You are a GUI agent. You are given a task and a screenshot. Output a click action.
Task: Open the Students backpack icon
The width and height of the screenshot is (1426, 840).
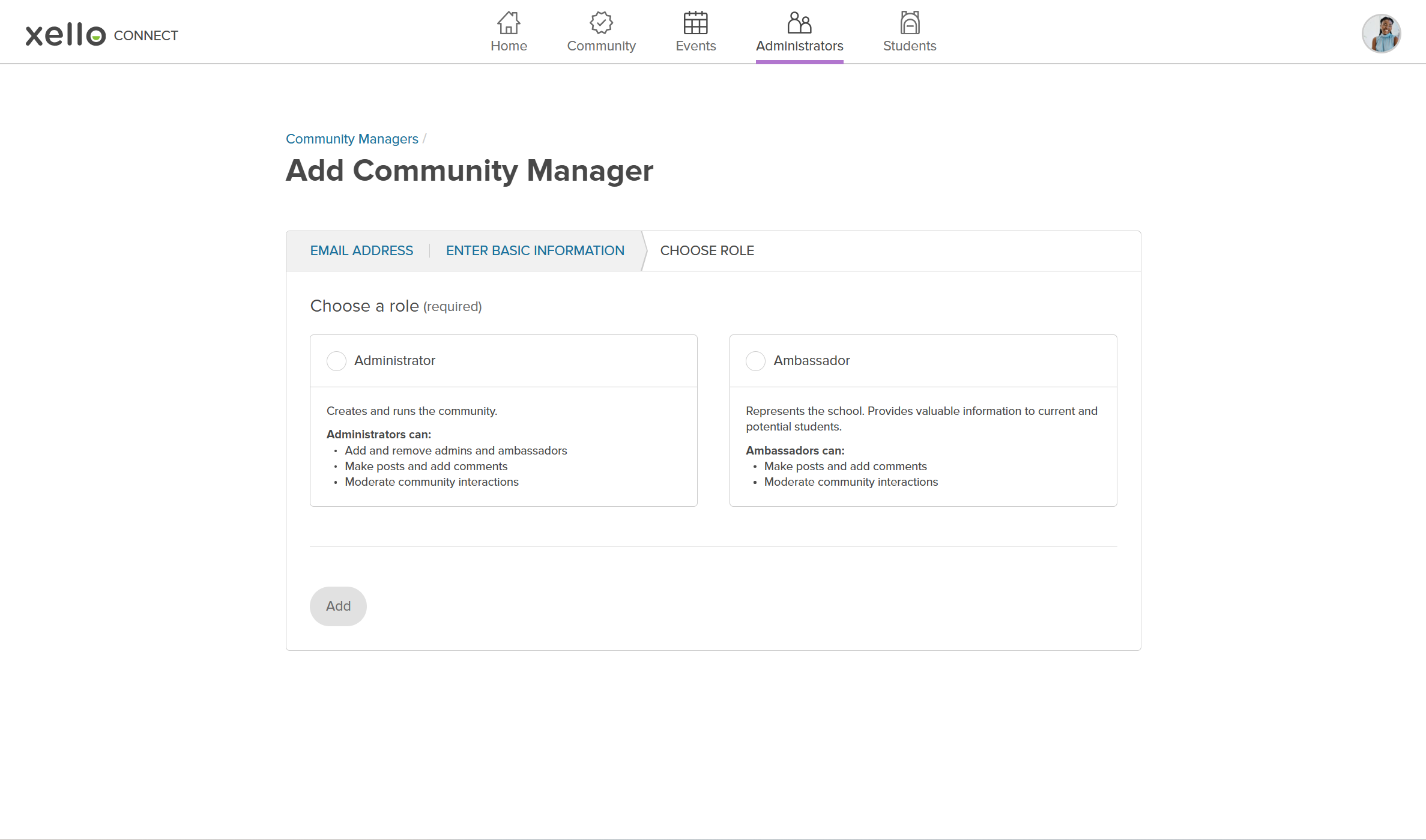(x=909, y=23)
